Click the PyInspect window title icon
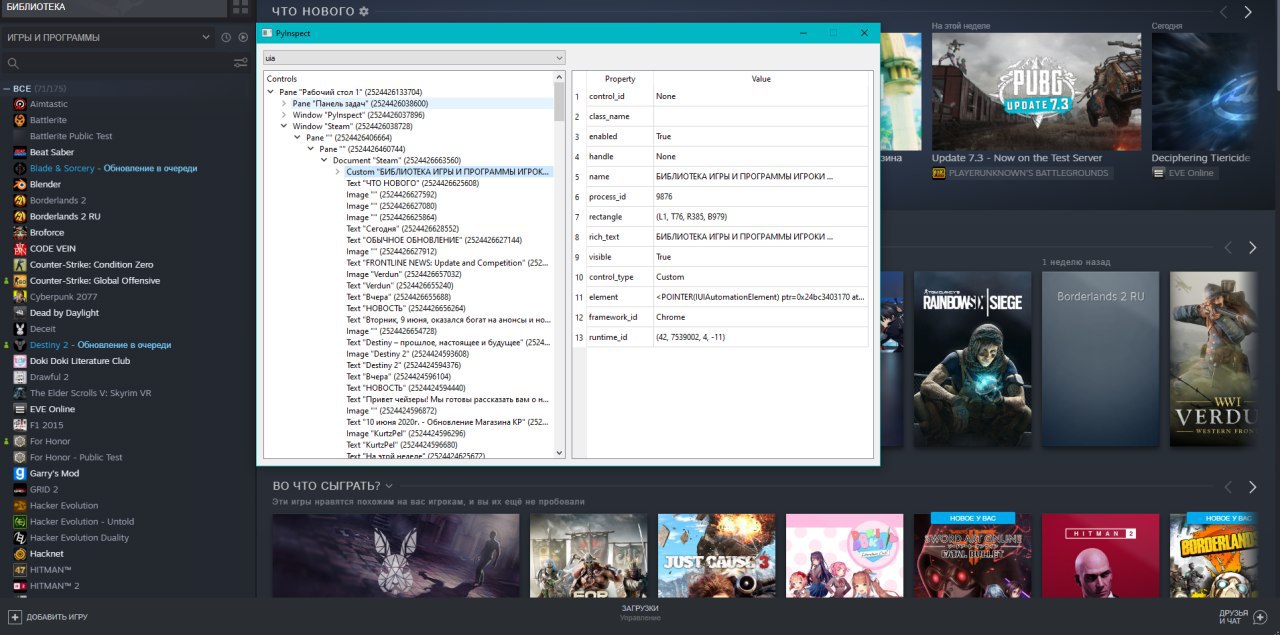The height and width of the screenshot is (635, 1280). [x=266, y=33]
